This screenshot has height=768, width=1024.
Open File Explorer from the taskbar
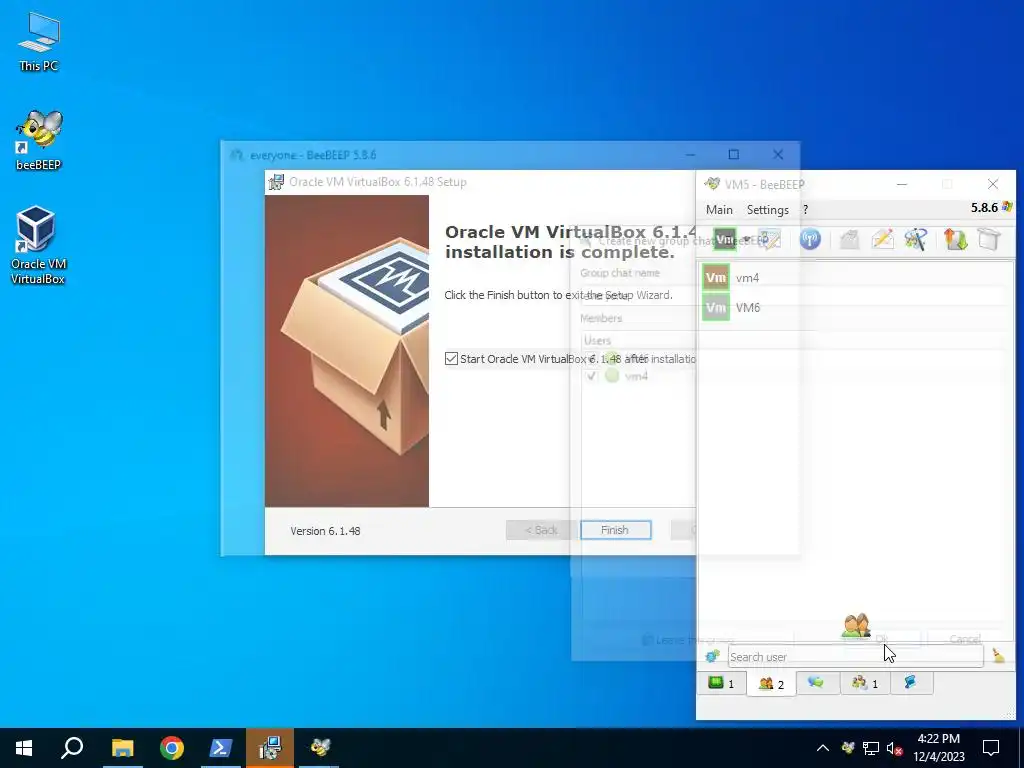pyautogui.click(x=122, y=748)
